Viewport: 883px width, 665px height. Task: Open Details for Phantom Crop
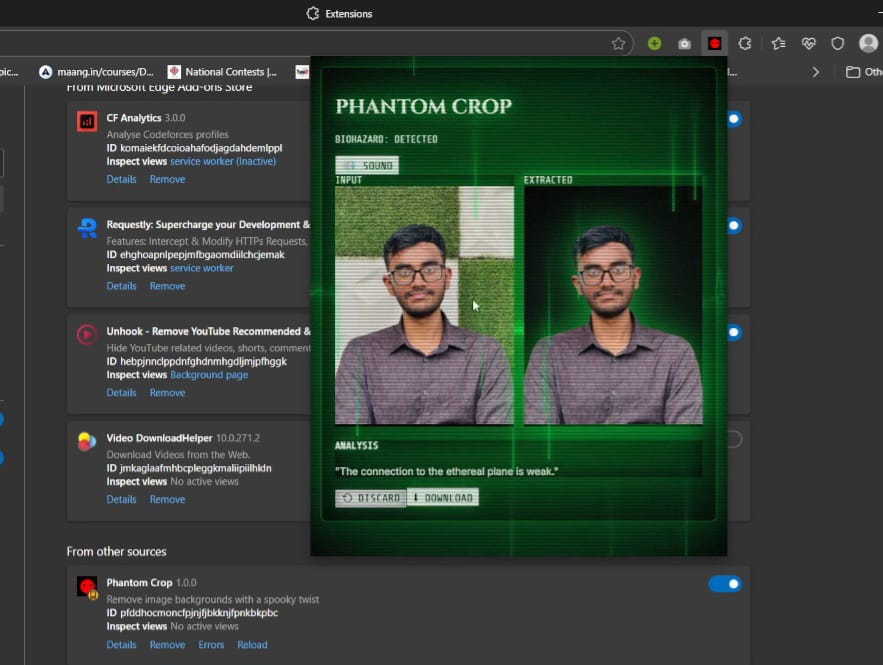tap(122, 645)
